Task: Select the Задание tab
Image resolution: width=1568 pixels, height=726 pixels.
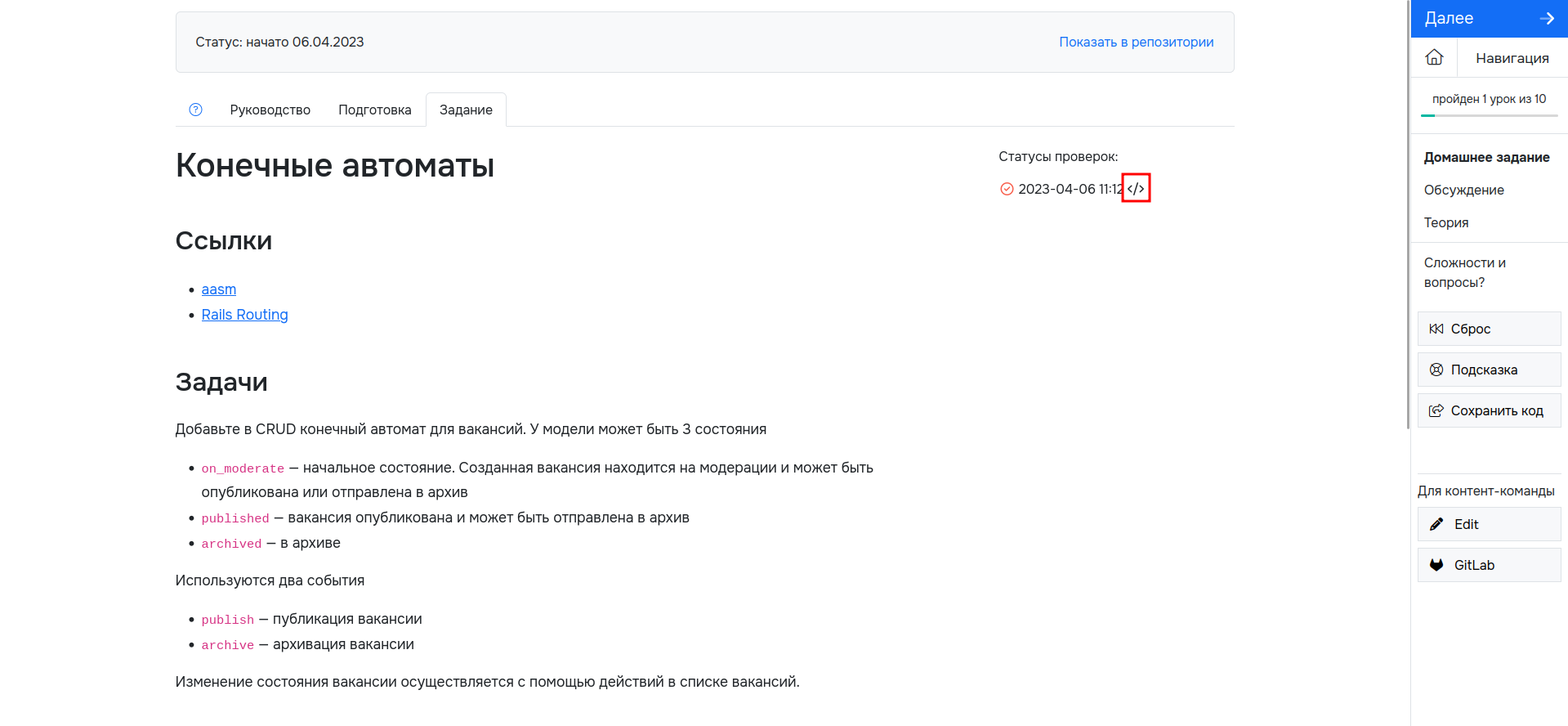Action: (x=466, y=110)
